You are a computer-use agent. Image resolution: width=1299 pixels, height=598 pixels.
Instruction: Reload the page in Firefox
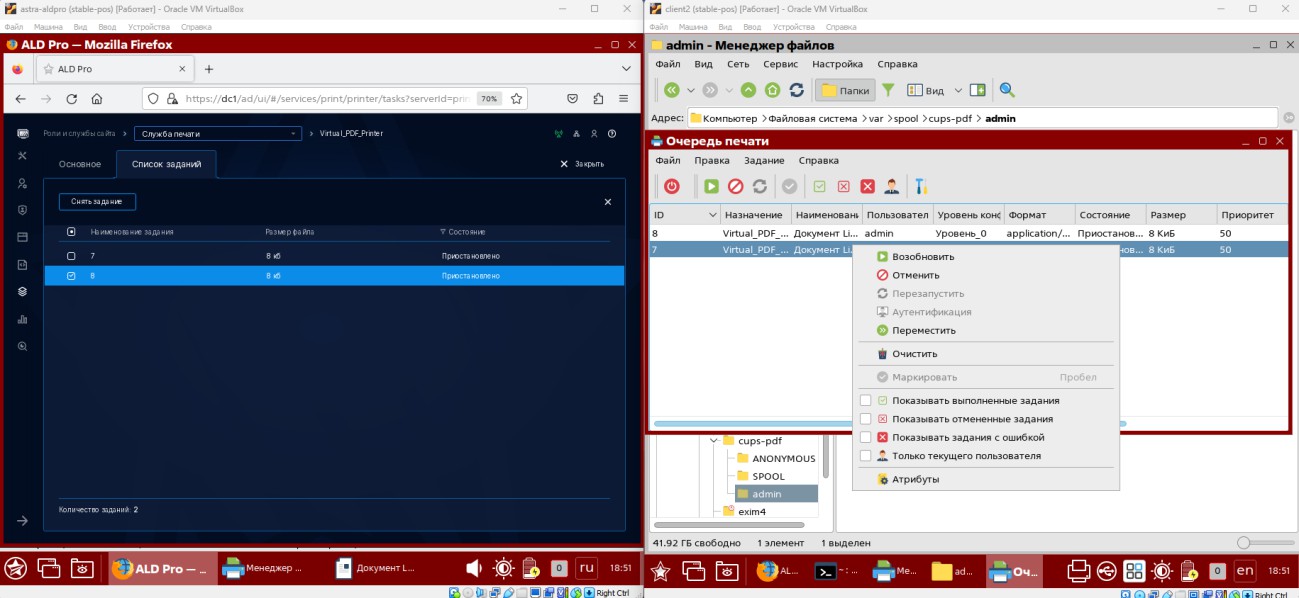coord(71,99)
